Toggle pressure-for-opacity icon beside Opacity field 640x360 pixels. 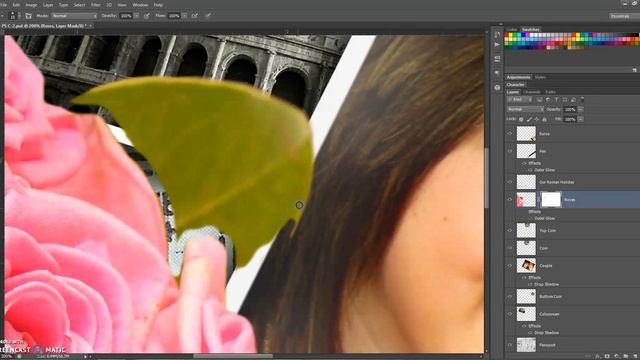[146, 16]
